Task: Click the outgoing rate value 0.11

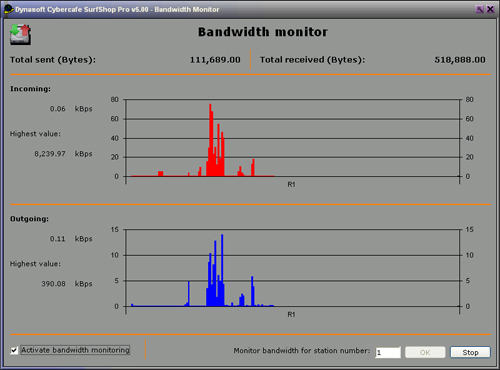Action: click(58, 239)
